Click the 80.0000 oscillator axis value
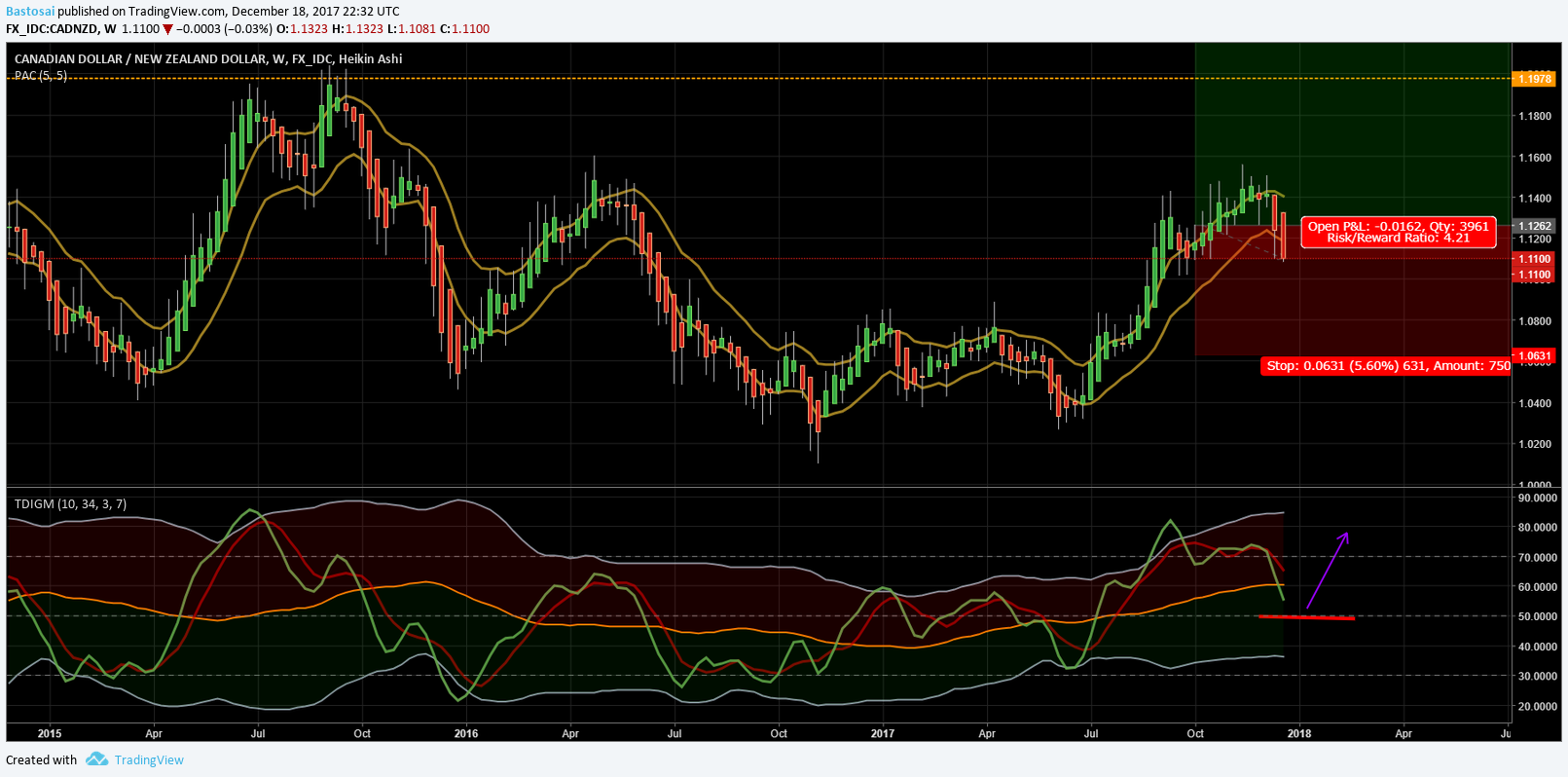The image size is (1568, 777). [x=1538, y=528]
